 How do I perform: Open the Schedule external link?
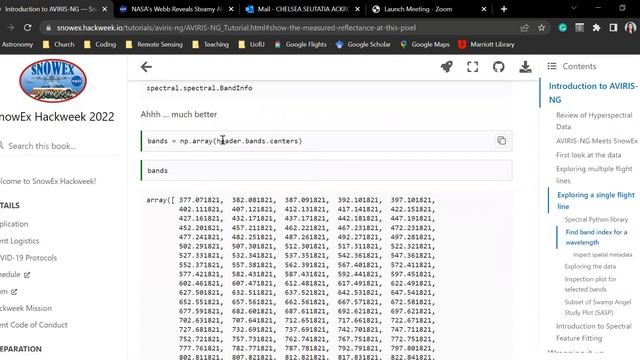coord(15,274)
